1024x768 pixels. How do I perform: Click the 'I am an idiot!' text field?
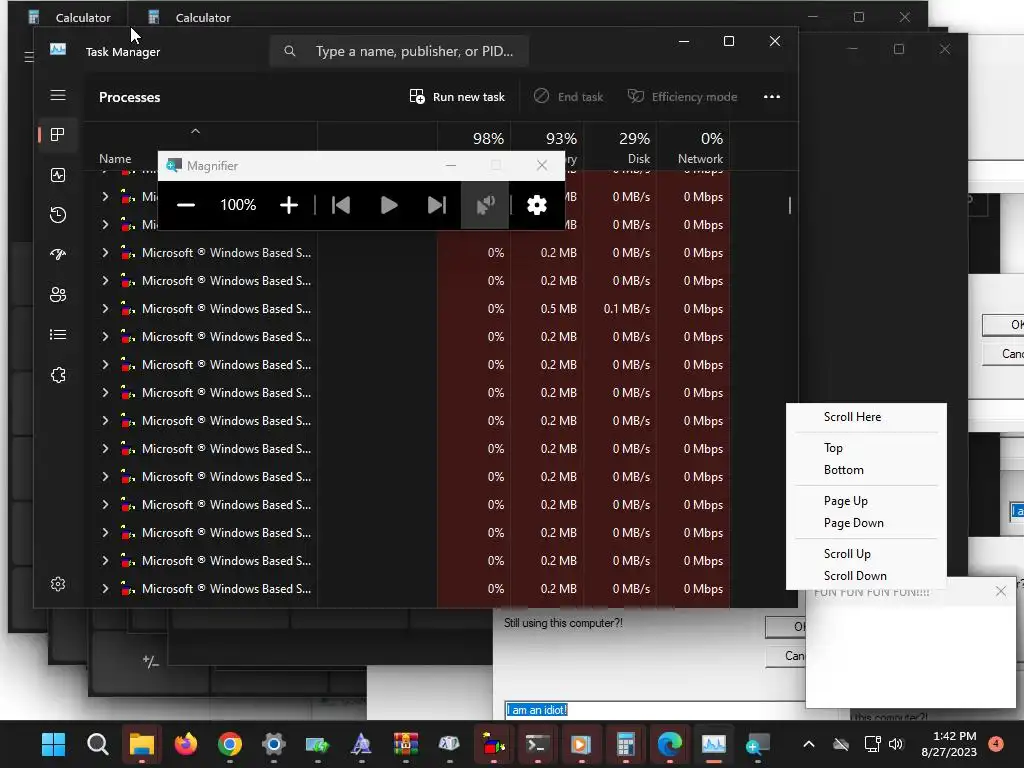[654, 710]
